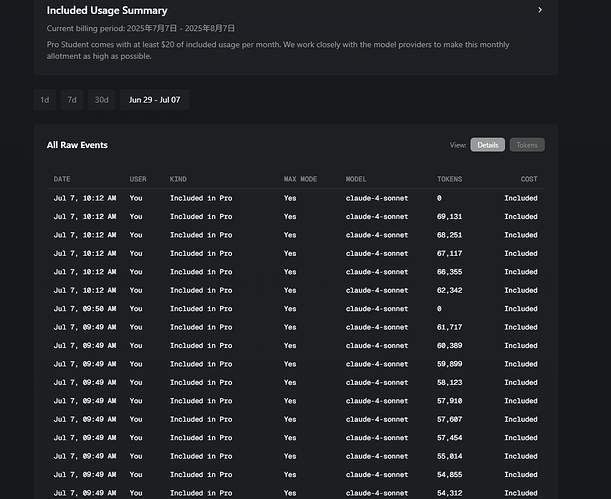Select the 61,717 tokens cell

click(x=449, y=327)
